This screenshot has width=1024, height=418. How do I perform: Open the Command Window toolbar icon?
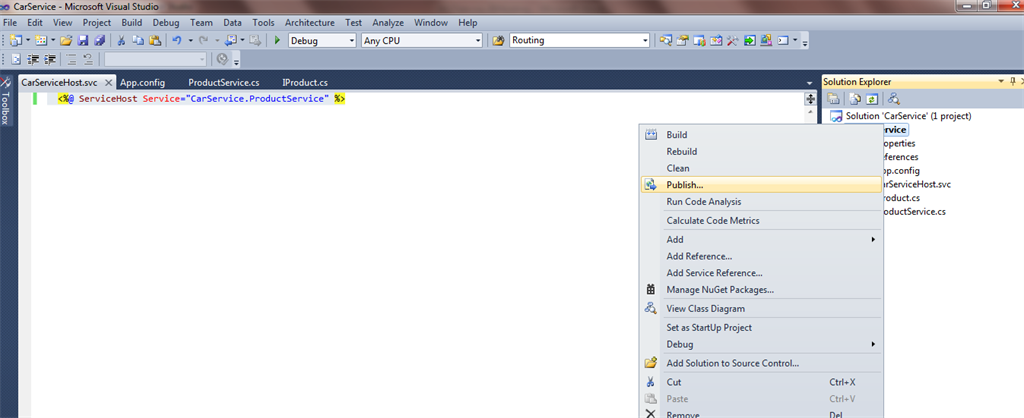[783, 40]
